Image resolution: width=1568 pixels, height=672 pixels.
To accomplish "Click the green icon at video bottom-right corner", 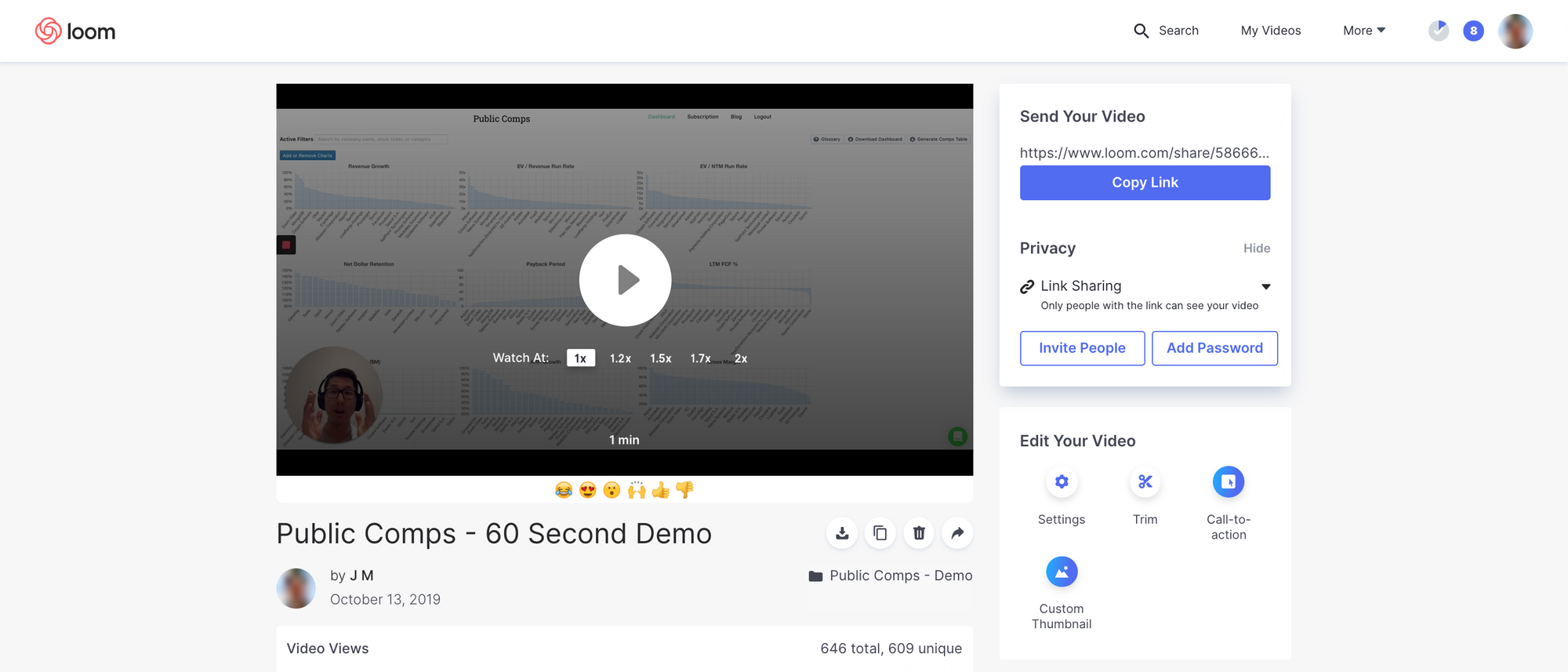I will (957, 436).
